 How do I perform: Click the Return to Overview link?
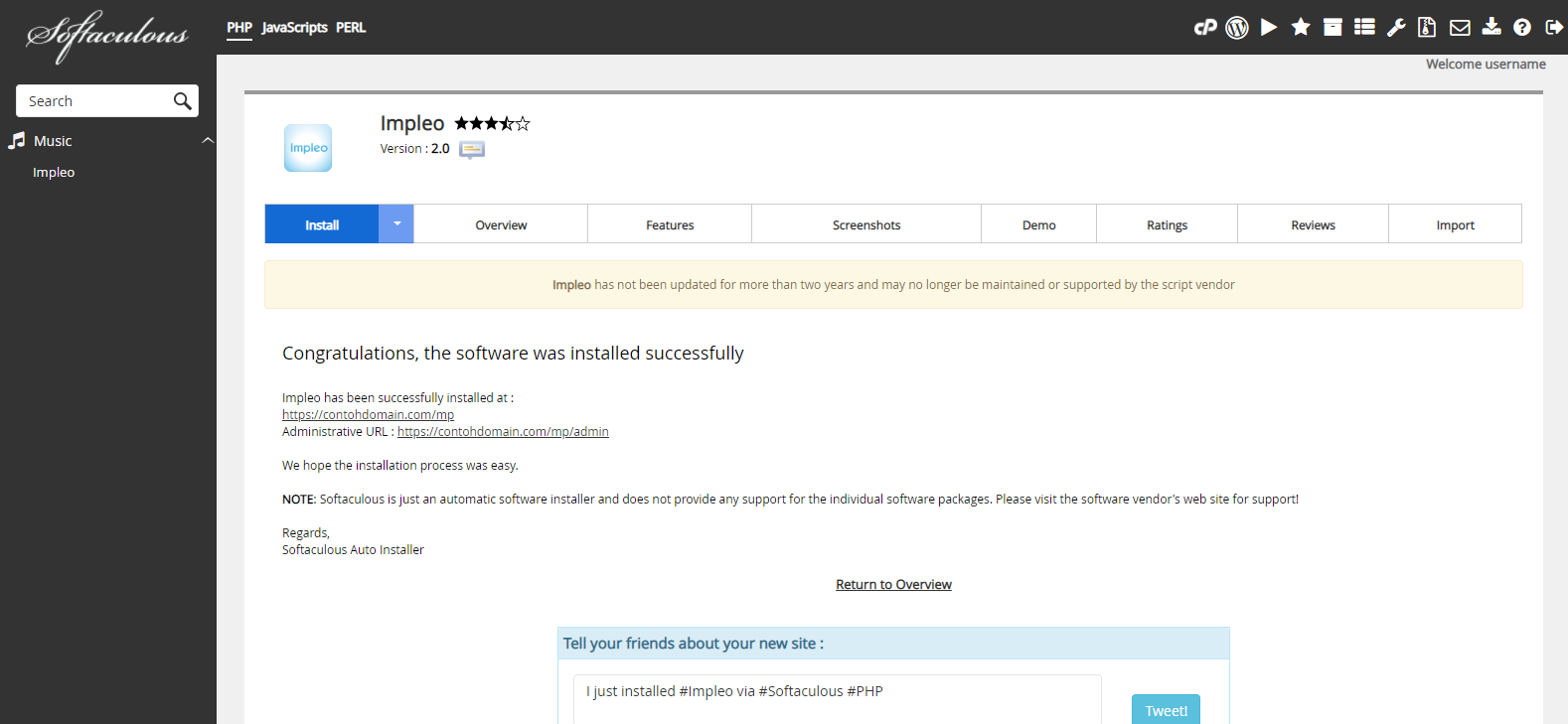click(x=893, y=585)
